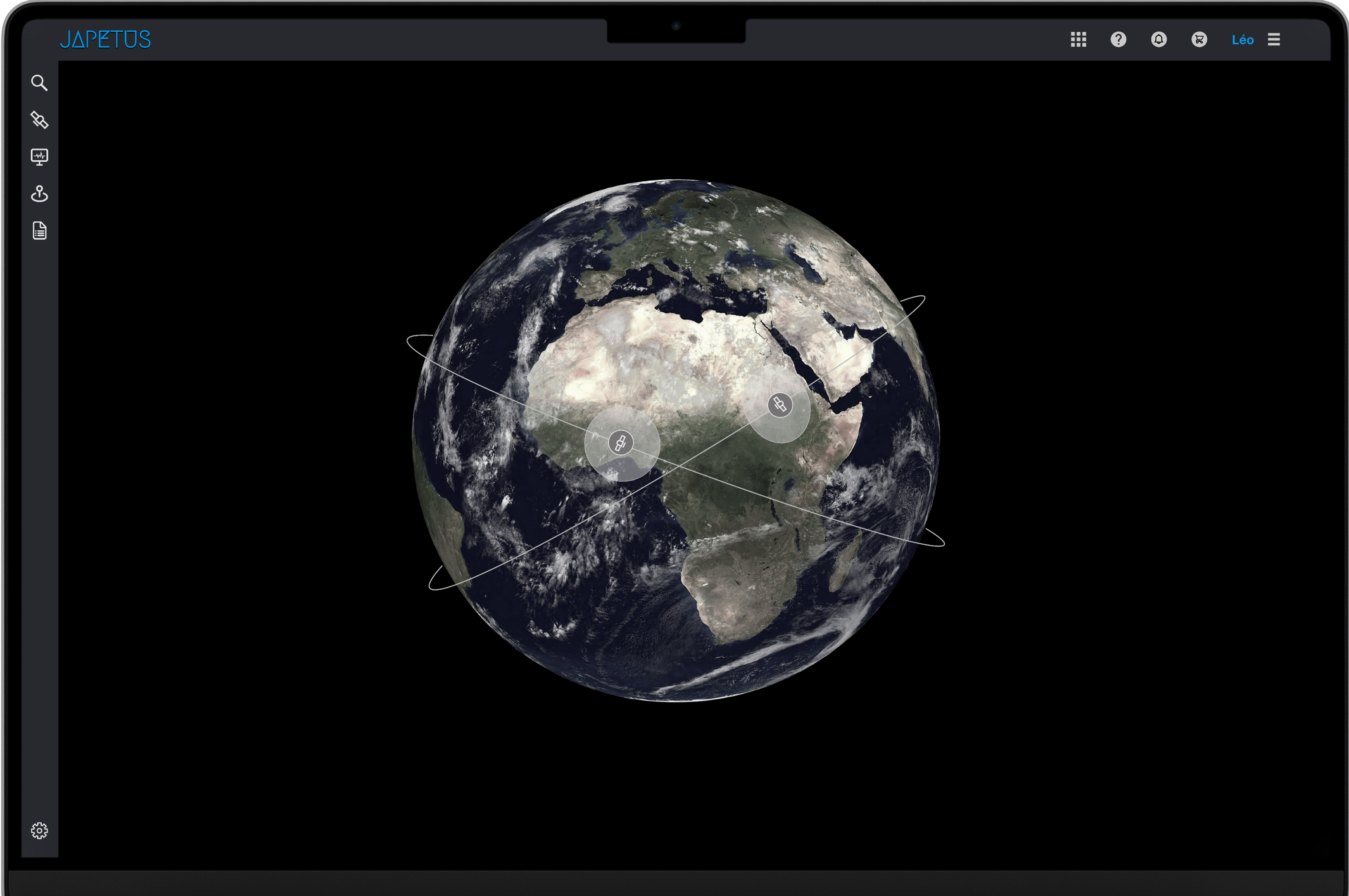This screenshot has width=1349, height=896.
Task: Open the document report icon in the sidebar
Action: tap(39, 231)
